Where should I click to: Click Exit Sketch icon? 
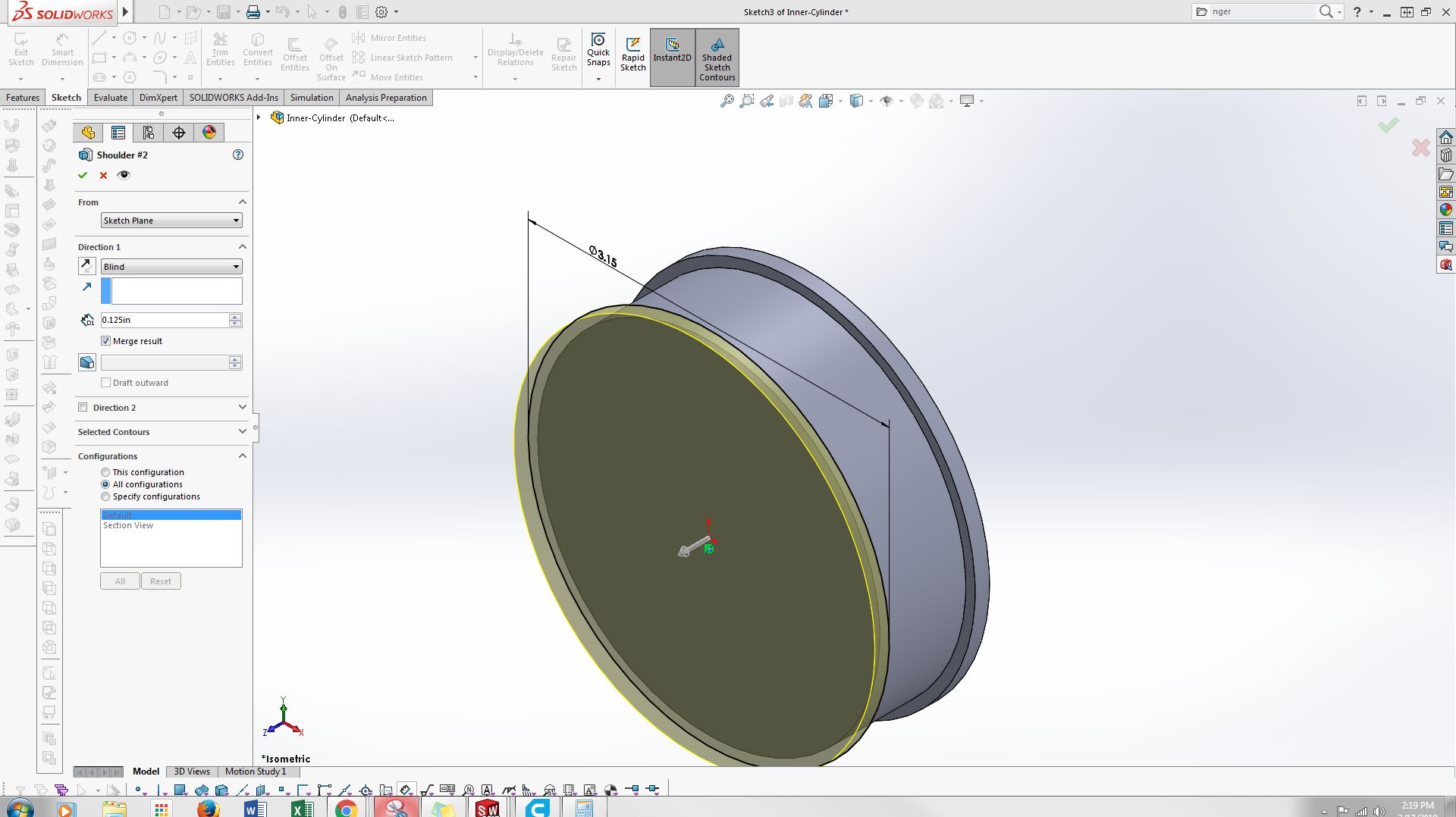[x=21, y=49]
